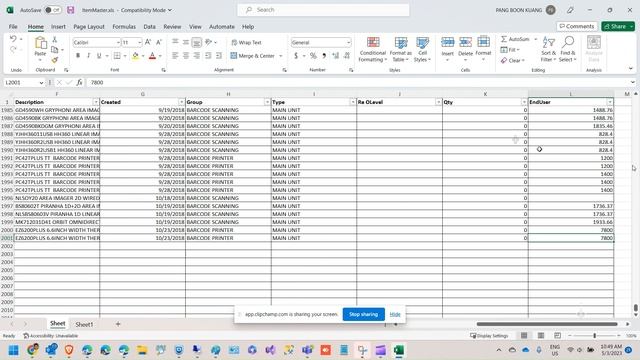This screenshot has width=640, height=360.
Task: Apply Accounting dollar format
Action: coord(296,56)
